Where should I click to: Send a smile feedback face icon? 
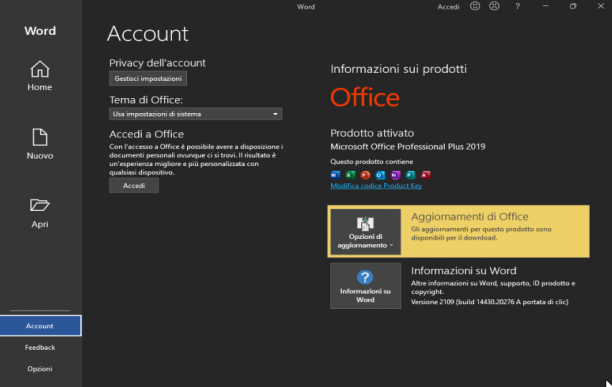point(475,6)
